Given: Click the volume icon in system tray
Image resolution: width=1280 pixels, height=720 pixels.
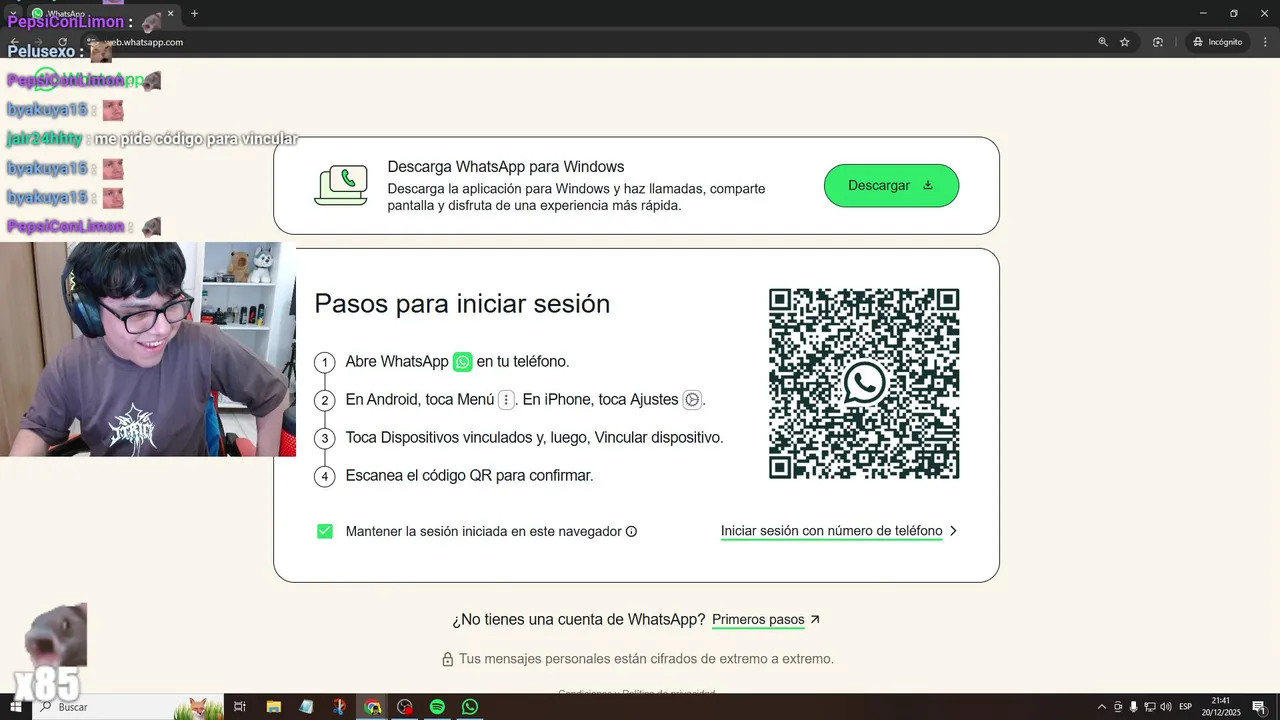Looking at the screenshot, I should 1166,707.
